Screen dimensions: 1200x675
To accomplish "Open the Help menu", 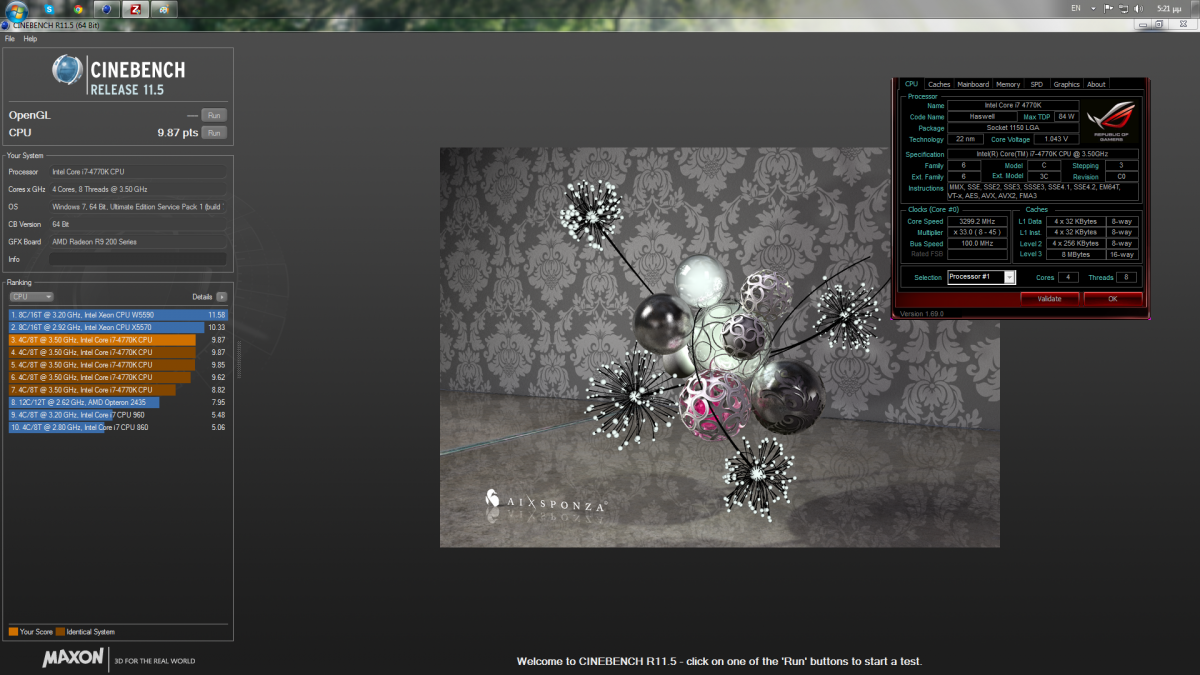I will (x=30, y=39).
